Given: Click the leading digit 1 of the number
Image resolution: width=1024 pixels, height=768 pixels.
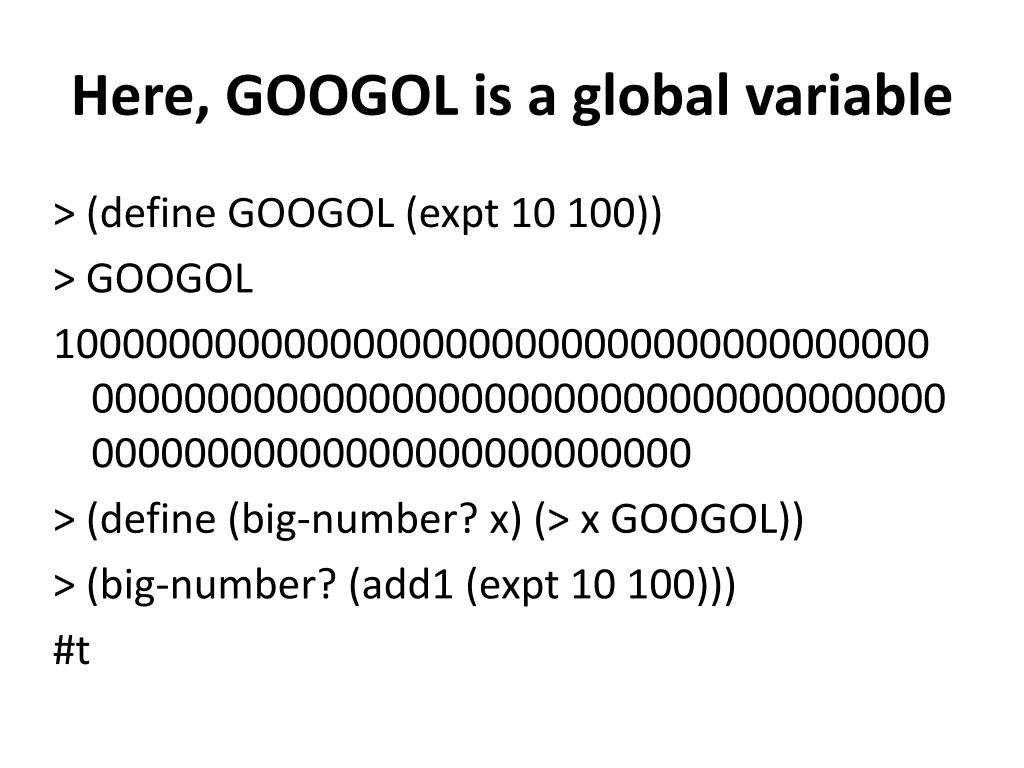Looking at the screenshot, I should 64,344.
